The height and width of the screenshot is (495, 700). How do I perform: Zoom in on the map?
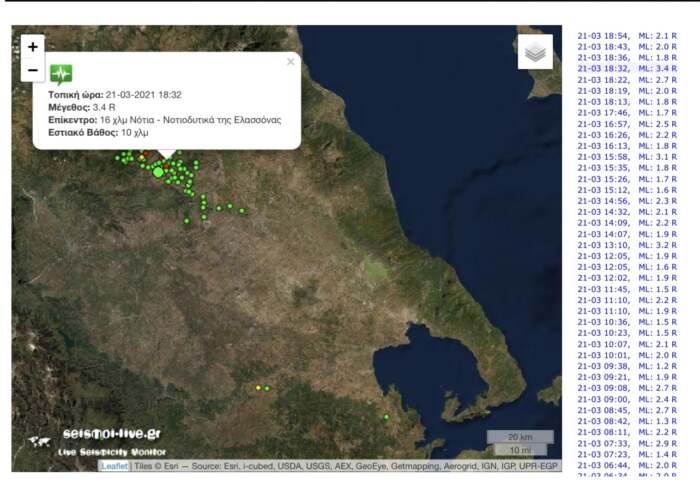(33, 47)
